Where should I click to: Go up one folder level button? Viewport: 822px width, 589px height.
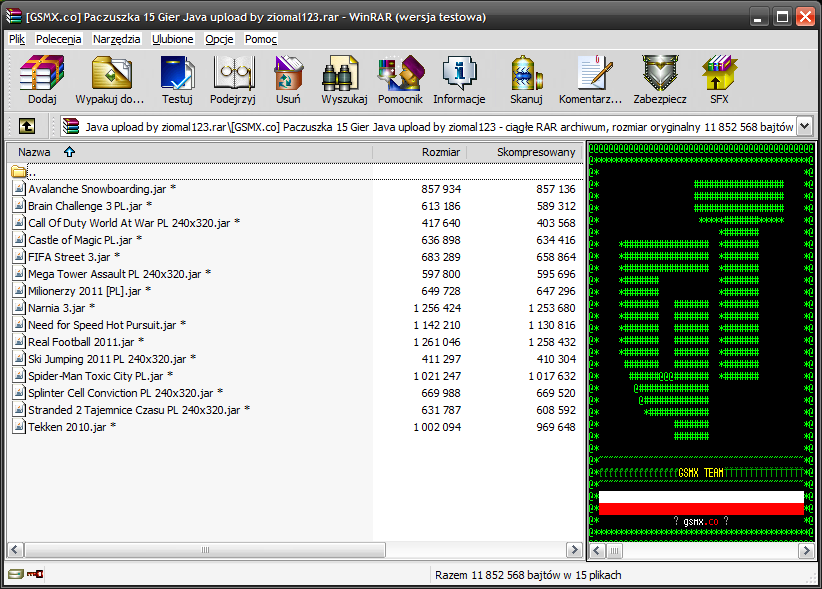coord(26,126)
